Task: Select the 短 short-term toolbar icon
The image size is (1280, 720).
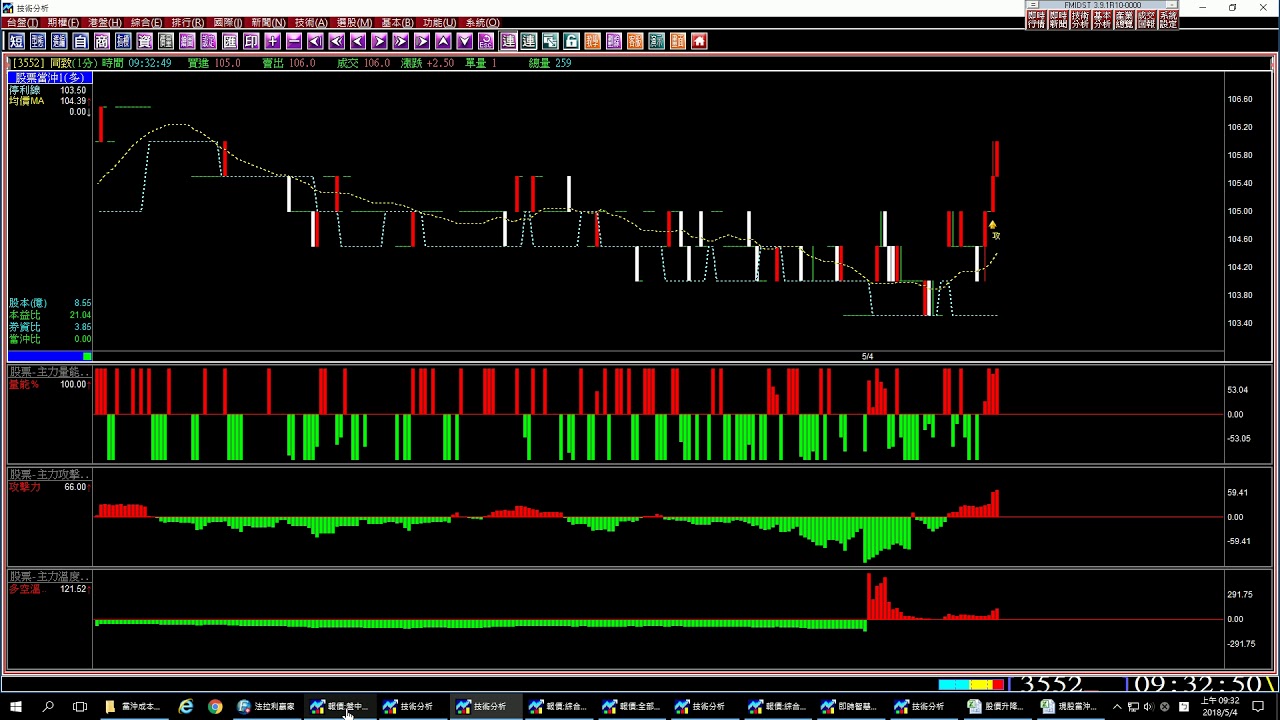Action: click(x=17, y=41)
